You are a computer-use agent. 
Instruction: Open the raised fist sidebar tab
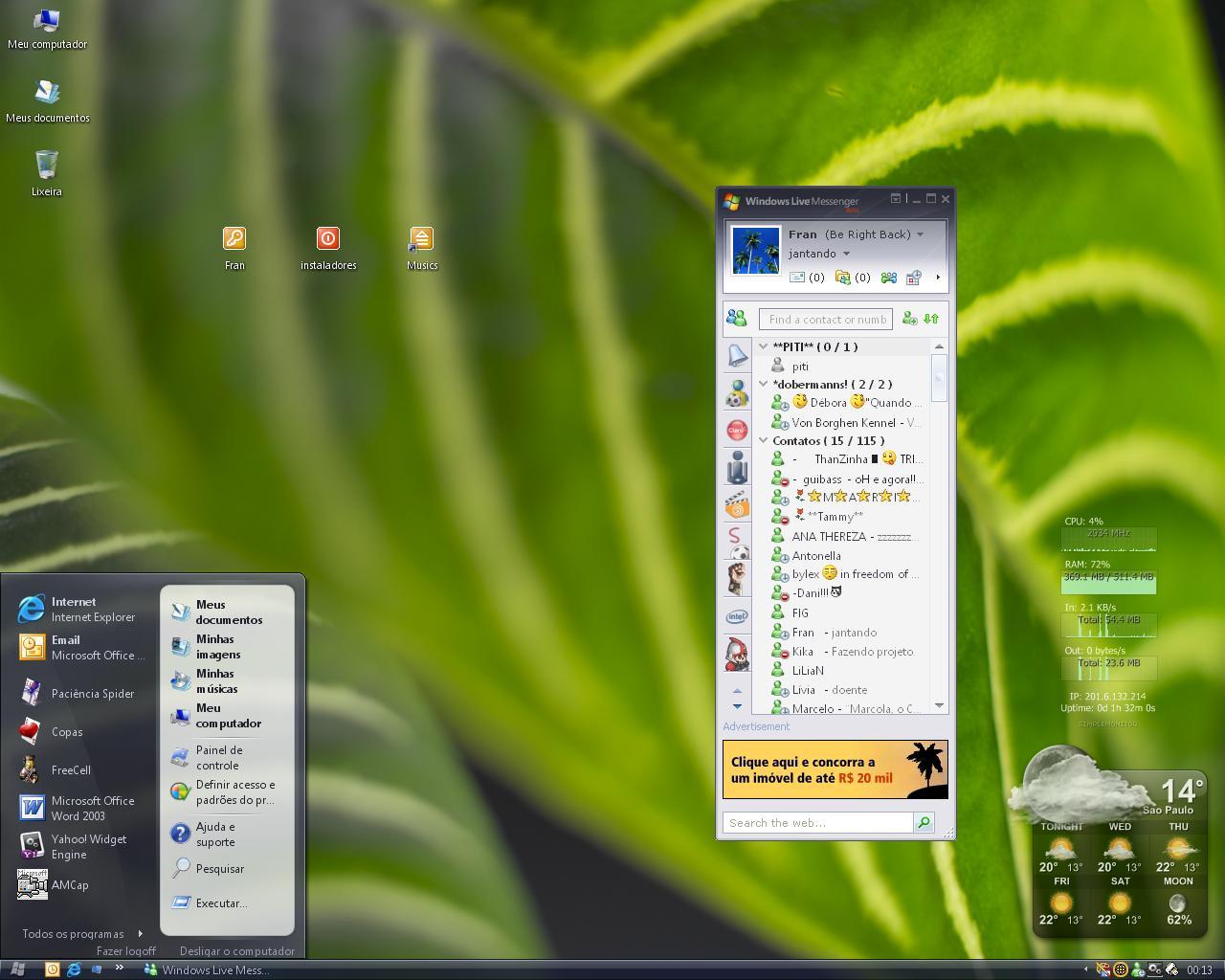[737, 579]
